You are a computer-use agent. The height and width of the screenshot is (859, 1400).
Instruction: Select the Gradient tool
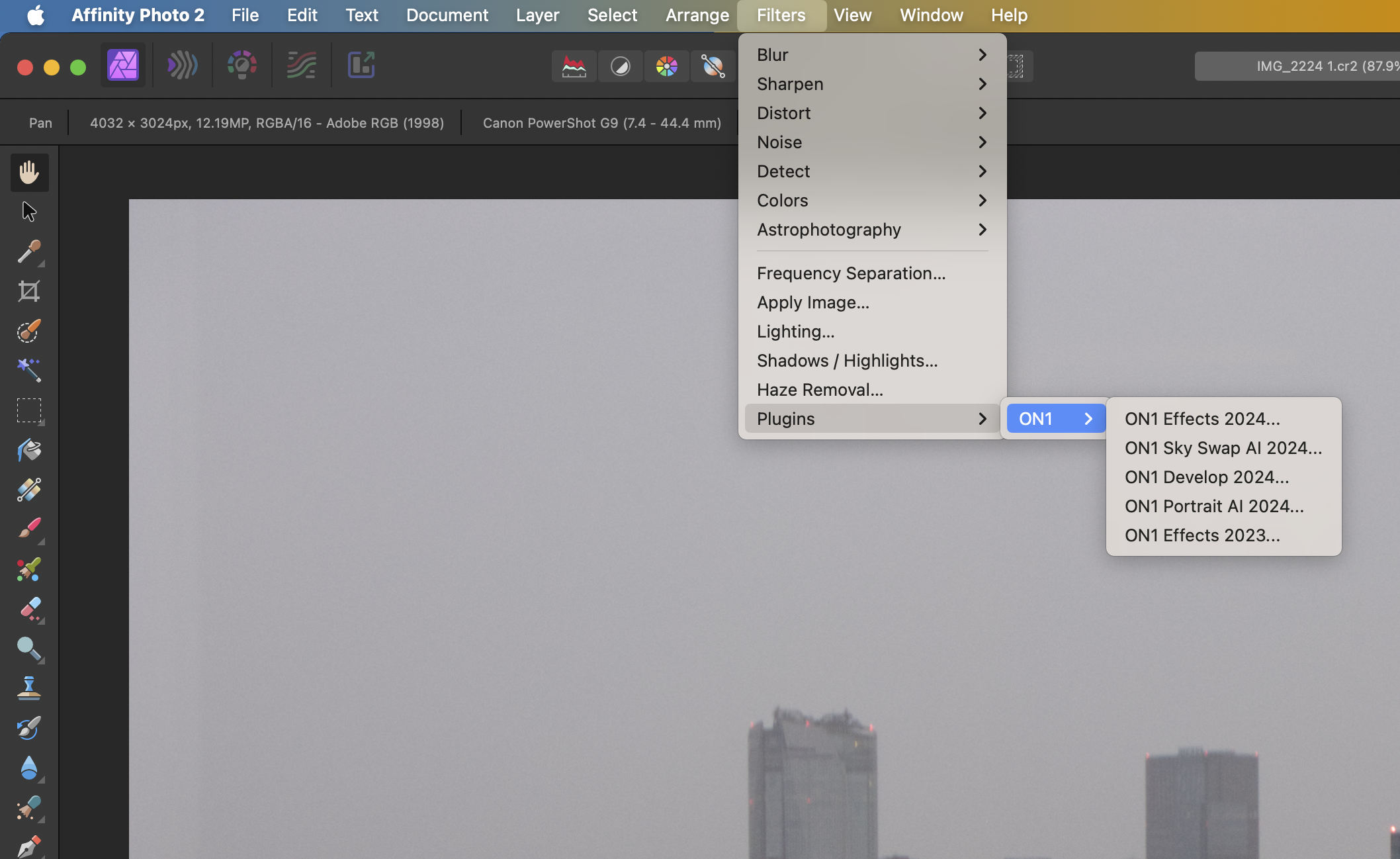[29, 490]
